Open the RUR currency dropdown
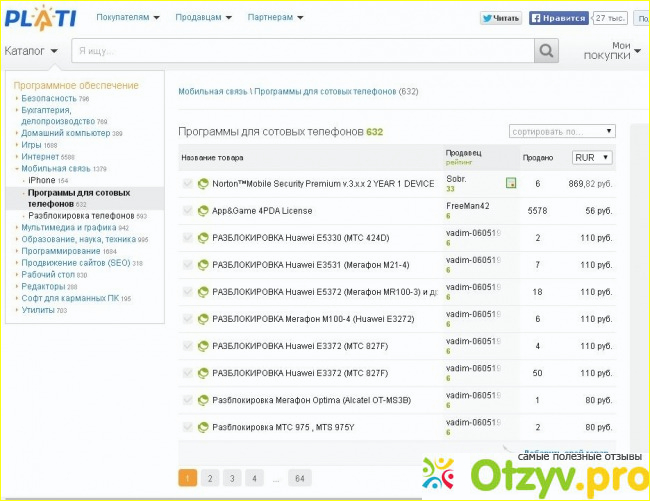Image resolution: width=650 pixels, height=501 pixels. tap(592, 157)
